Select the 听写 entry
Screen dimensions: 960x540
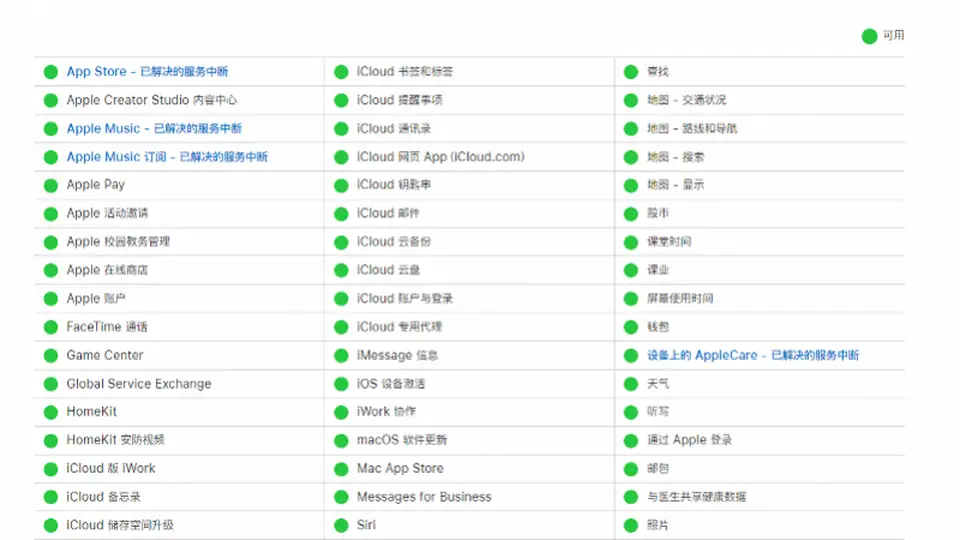click(658, 411)
